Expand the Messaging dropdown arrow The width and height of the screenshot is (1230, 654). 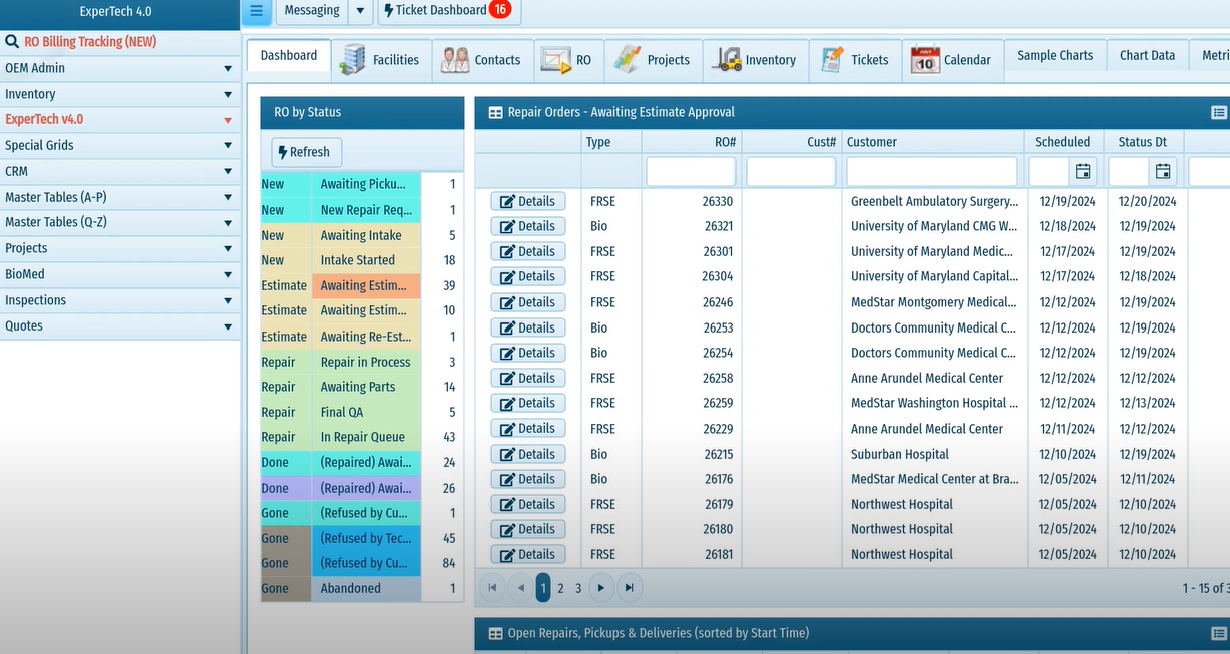(360, 11)
